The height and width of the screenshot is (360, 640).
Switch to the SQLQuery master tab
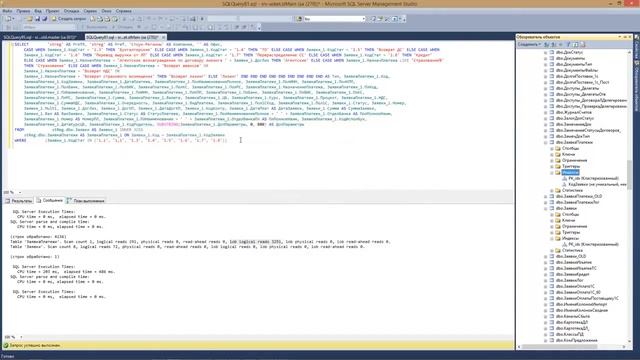coord(39,37)
